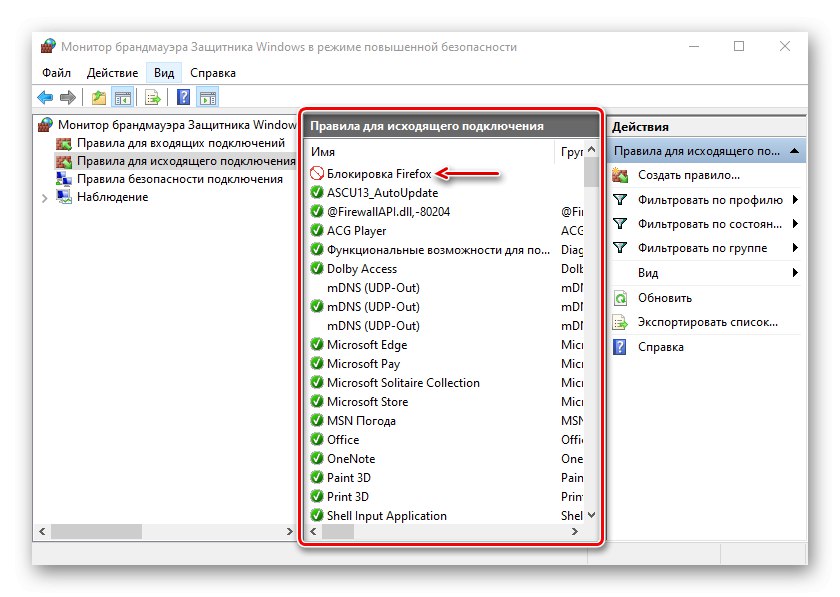Select the Функциональные возможности для по... rule
This screenshot has height=597, width=840.
(438, 250)
